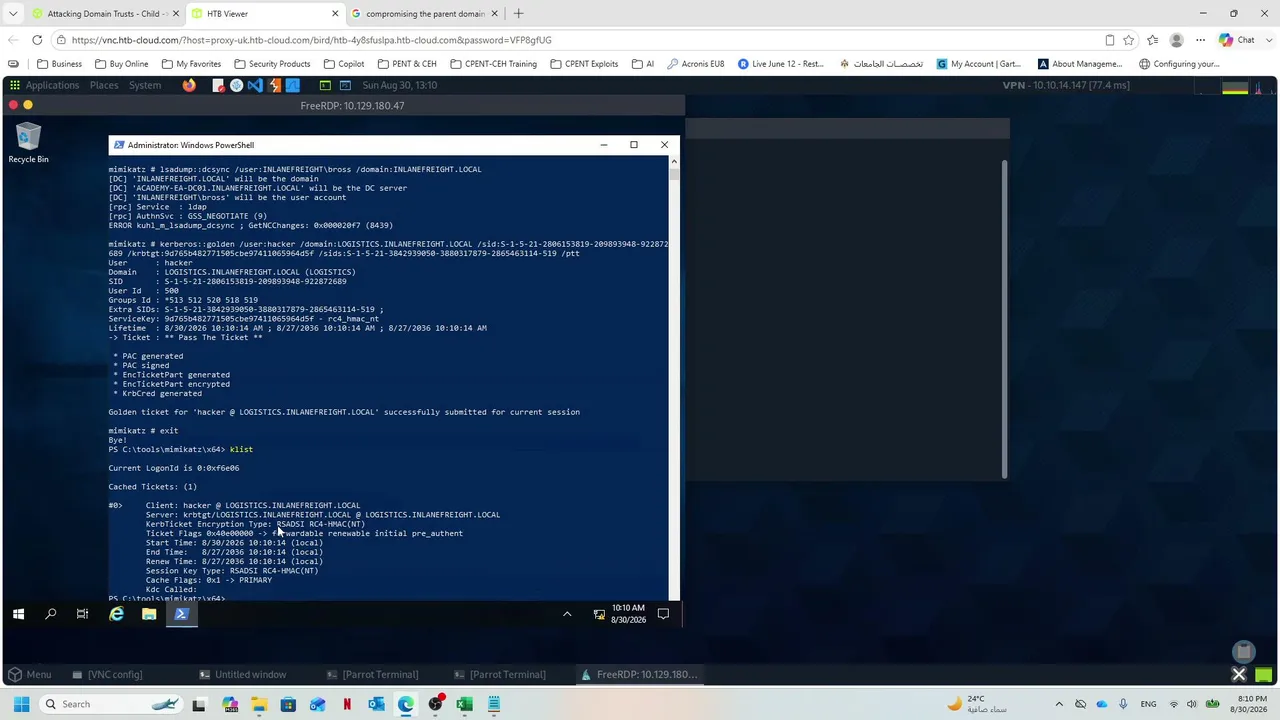Viewport: 1280px width, 720px height.
Task: Open host File Explorer taskbar icon
Action: 259,704
